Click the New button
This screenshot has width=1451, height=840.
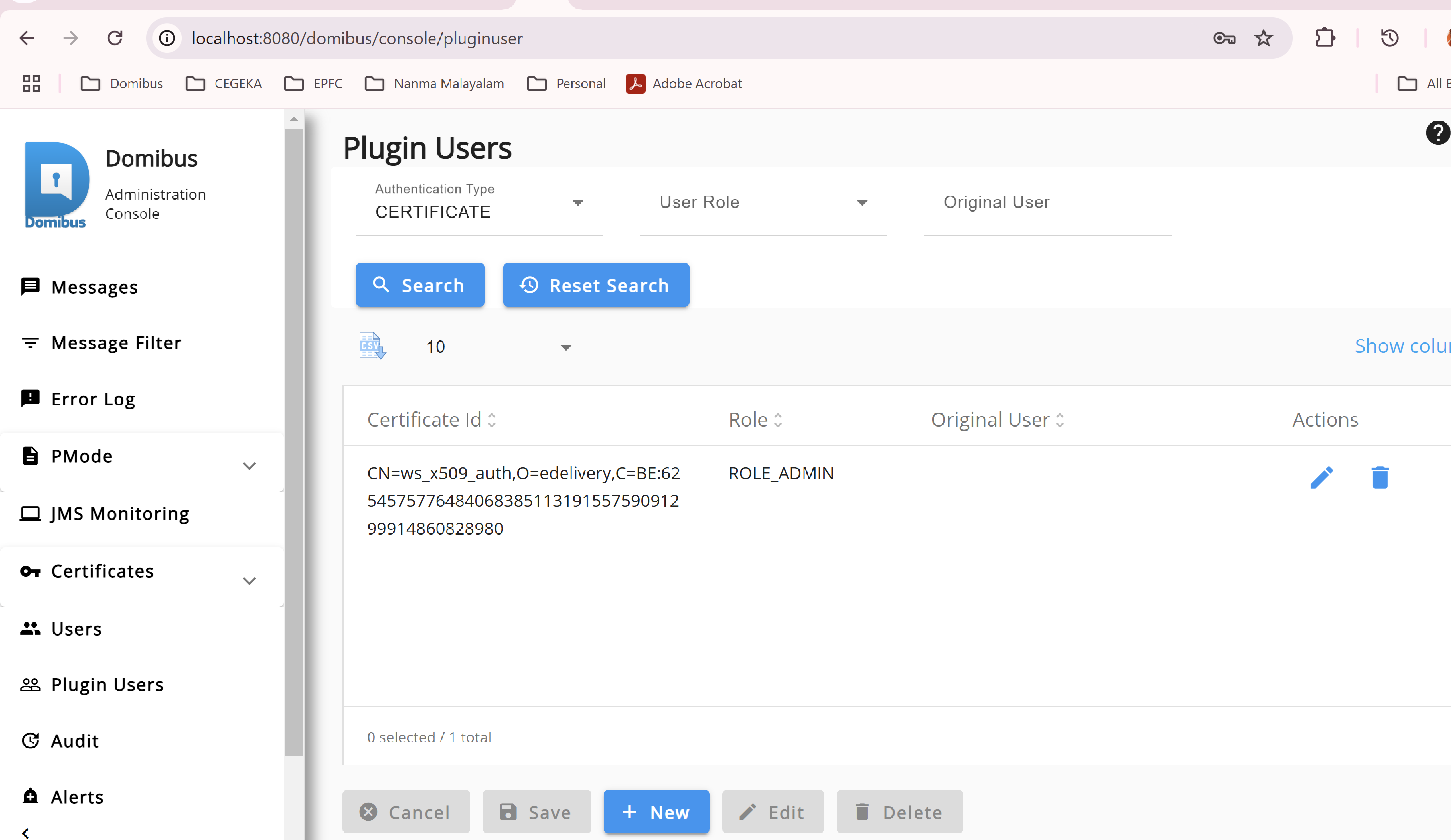coord(657,812)
